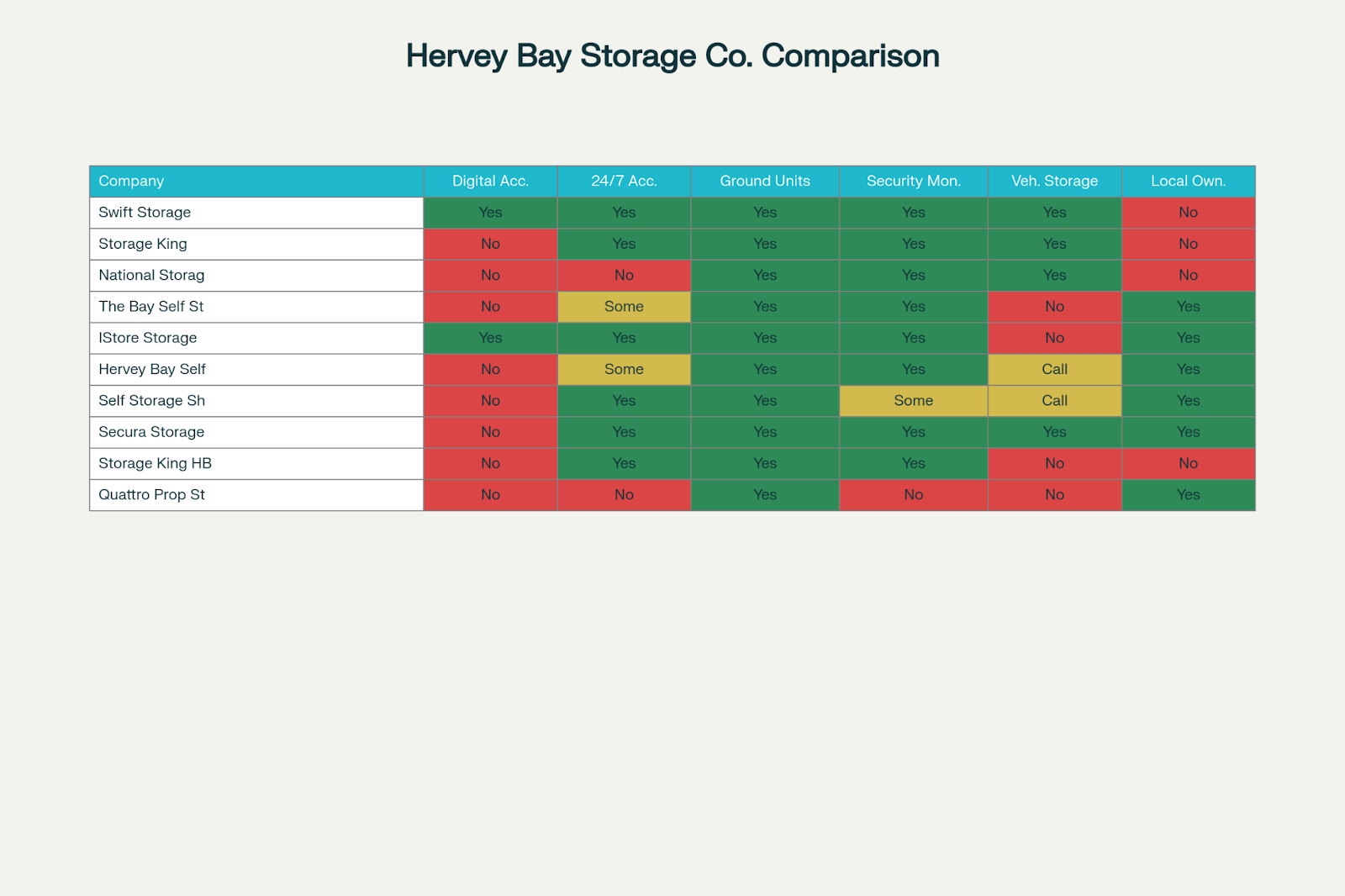Select the Swift Storage row label

tap(144, 212)
